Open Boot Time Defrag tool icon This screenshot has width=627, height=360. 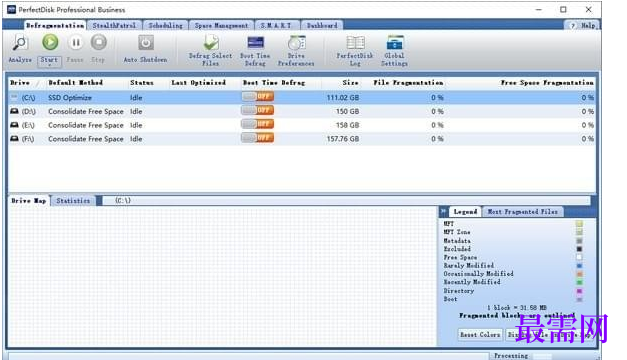pos(256,42)
